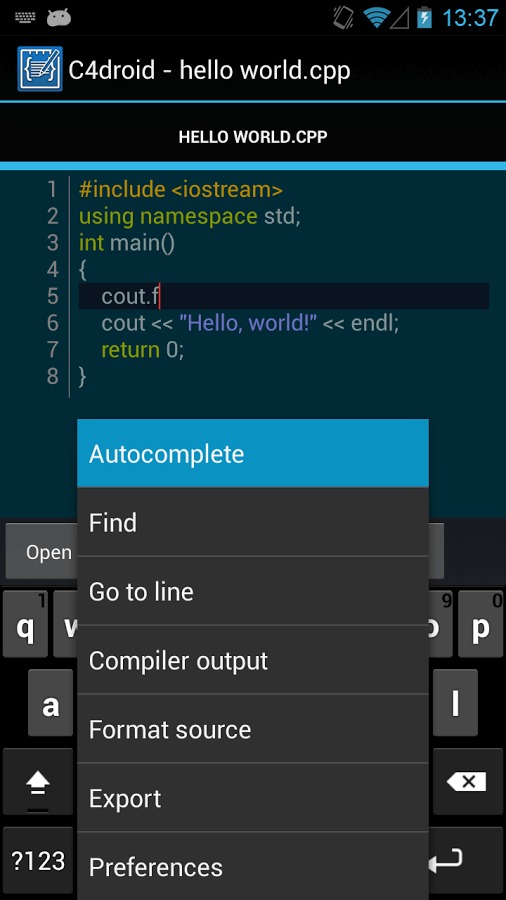This screenshot has height=900, width=506.
Task: Place cursor on cout.f line
Action: (x=284, y=296)
